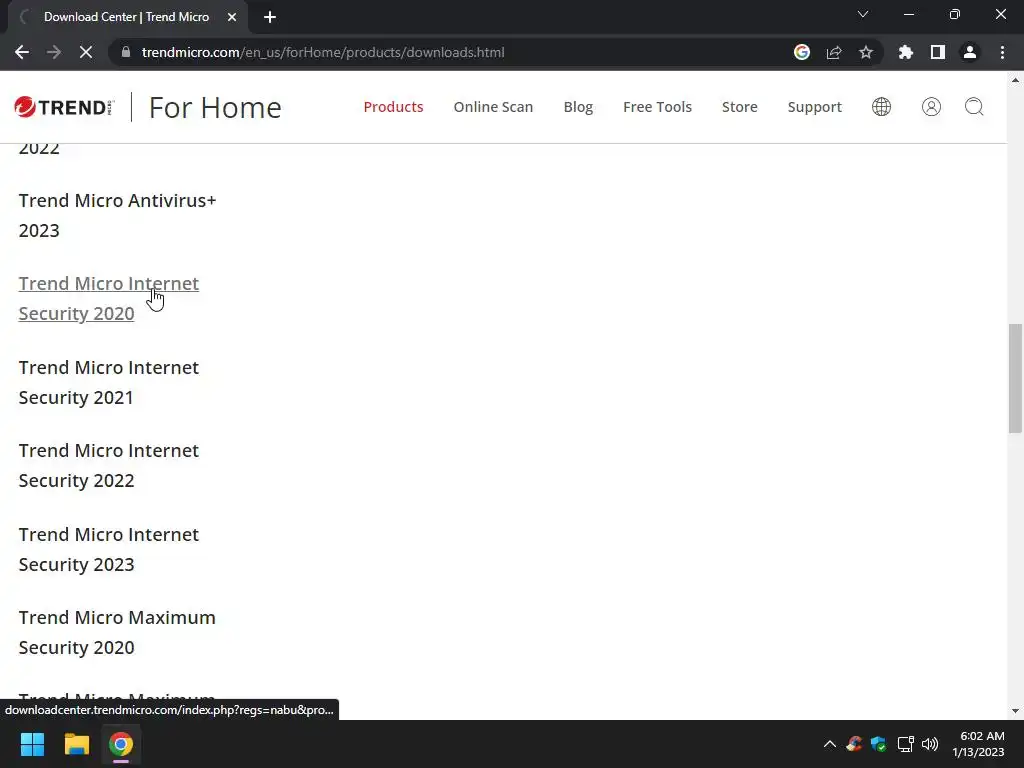Open the Chrome profile avatar button

(x=969, y=52)
